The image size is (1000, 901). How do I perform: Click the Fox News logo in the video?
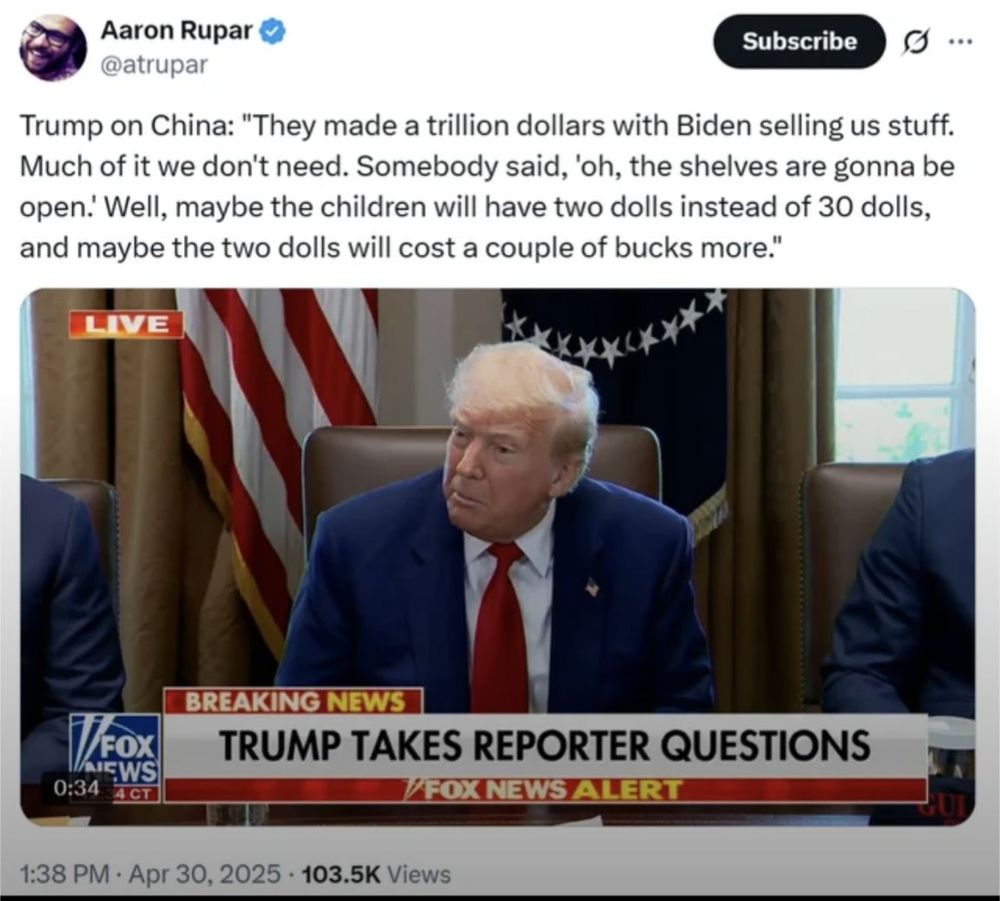tap(115, 758)
